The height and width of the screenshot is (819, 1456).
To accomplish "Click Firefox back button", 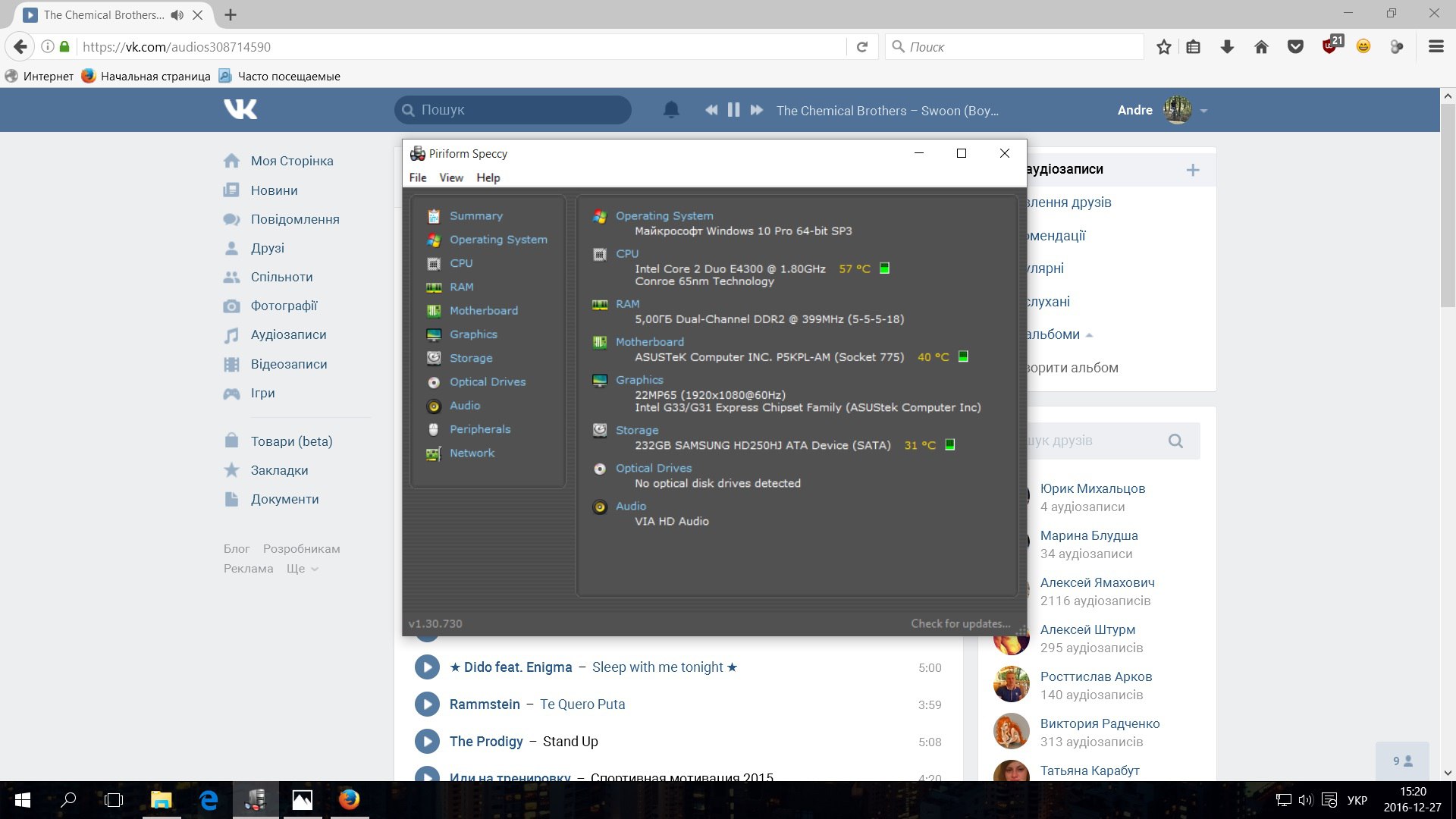I will (20, 47).
